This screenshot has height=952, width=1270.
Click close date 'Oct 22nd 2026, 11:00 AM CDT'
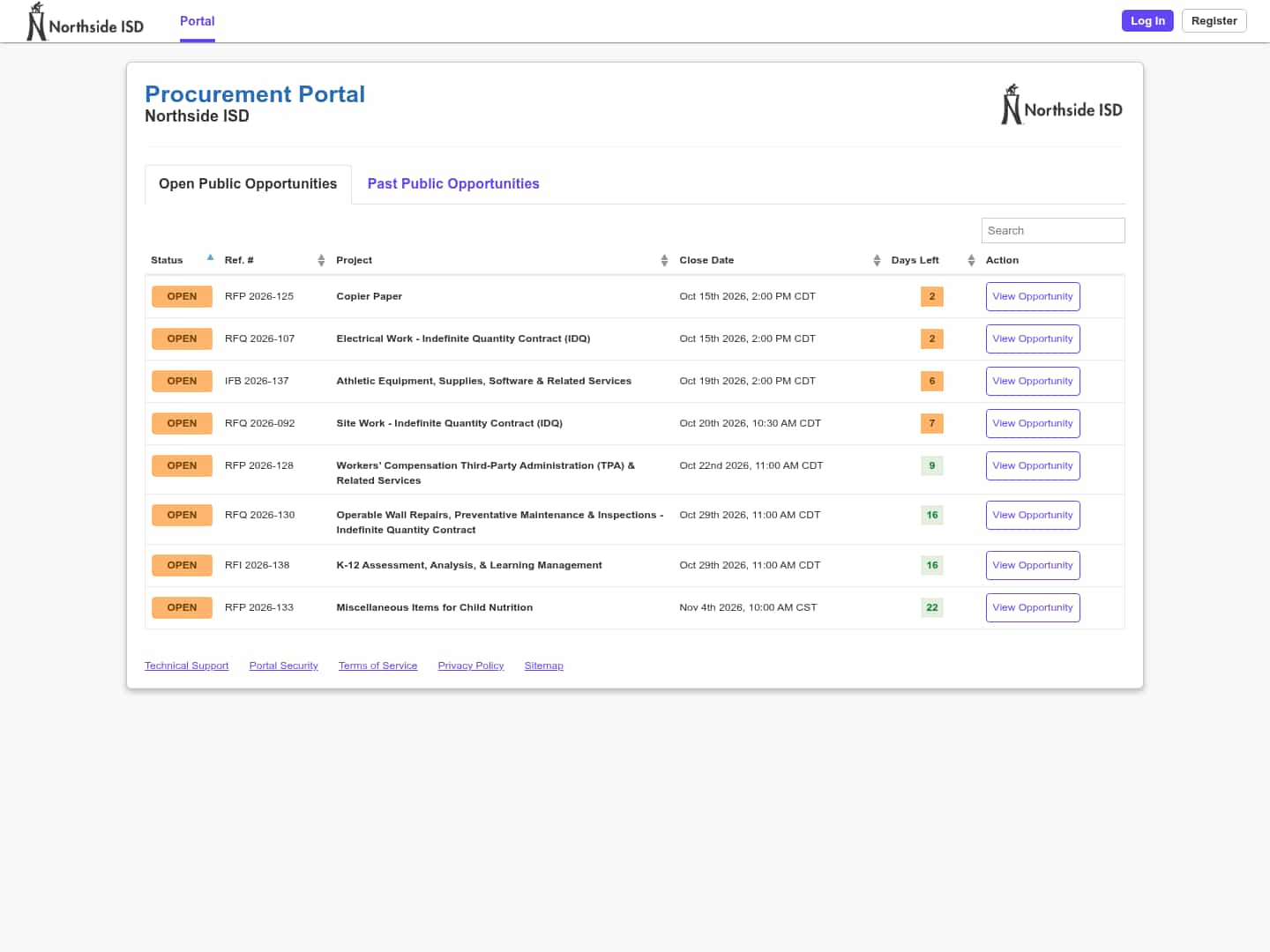[x=751, y=465]
